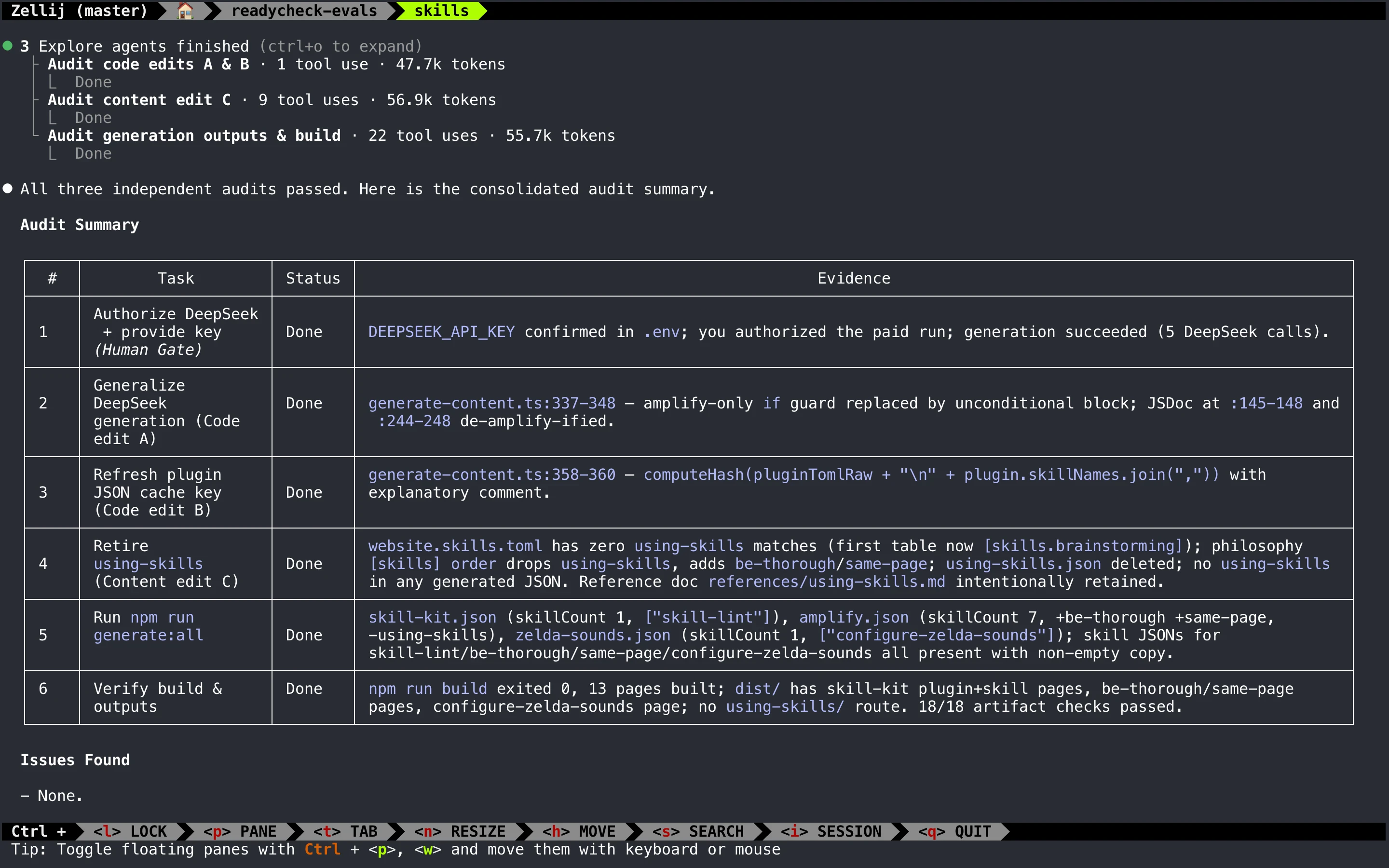1389x868 pixels.
Task: Open generate-content.ts:337-348 reference
Action: click(x=492, y=403)
